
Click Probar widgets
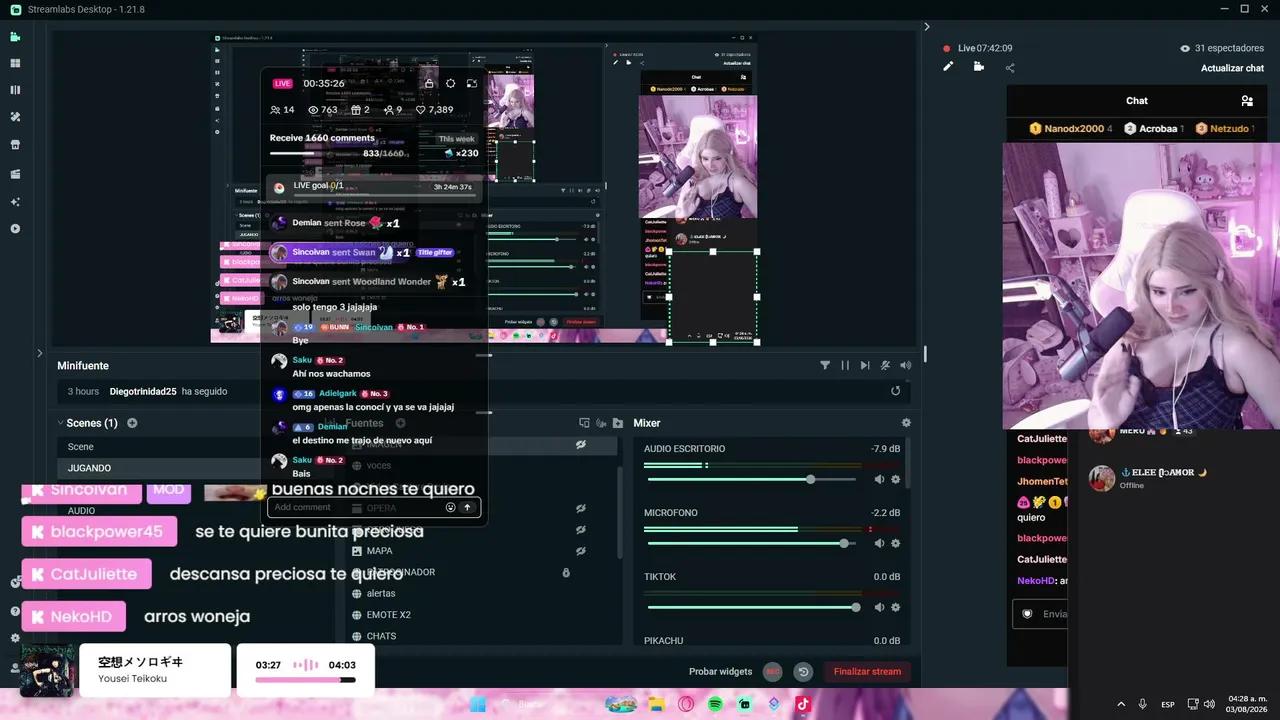720,672
